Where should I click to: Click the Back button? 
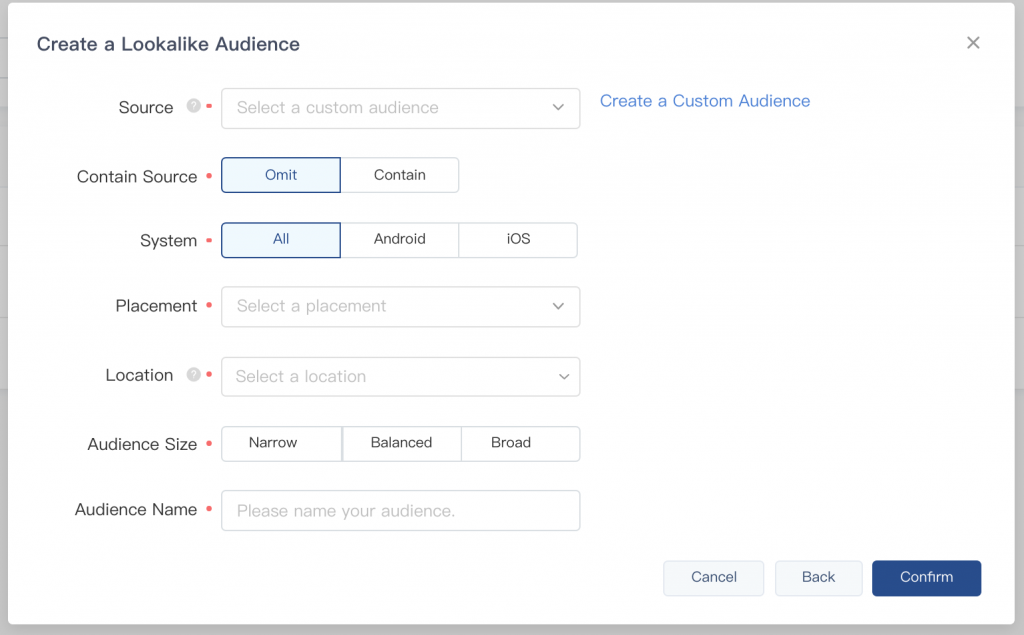pyautogui.click(x=818, y=578)
